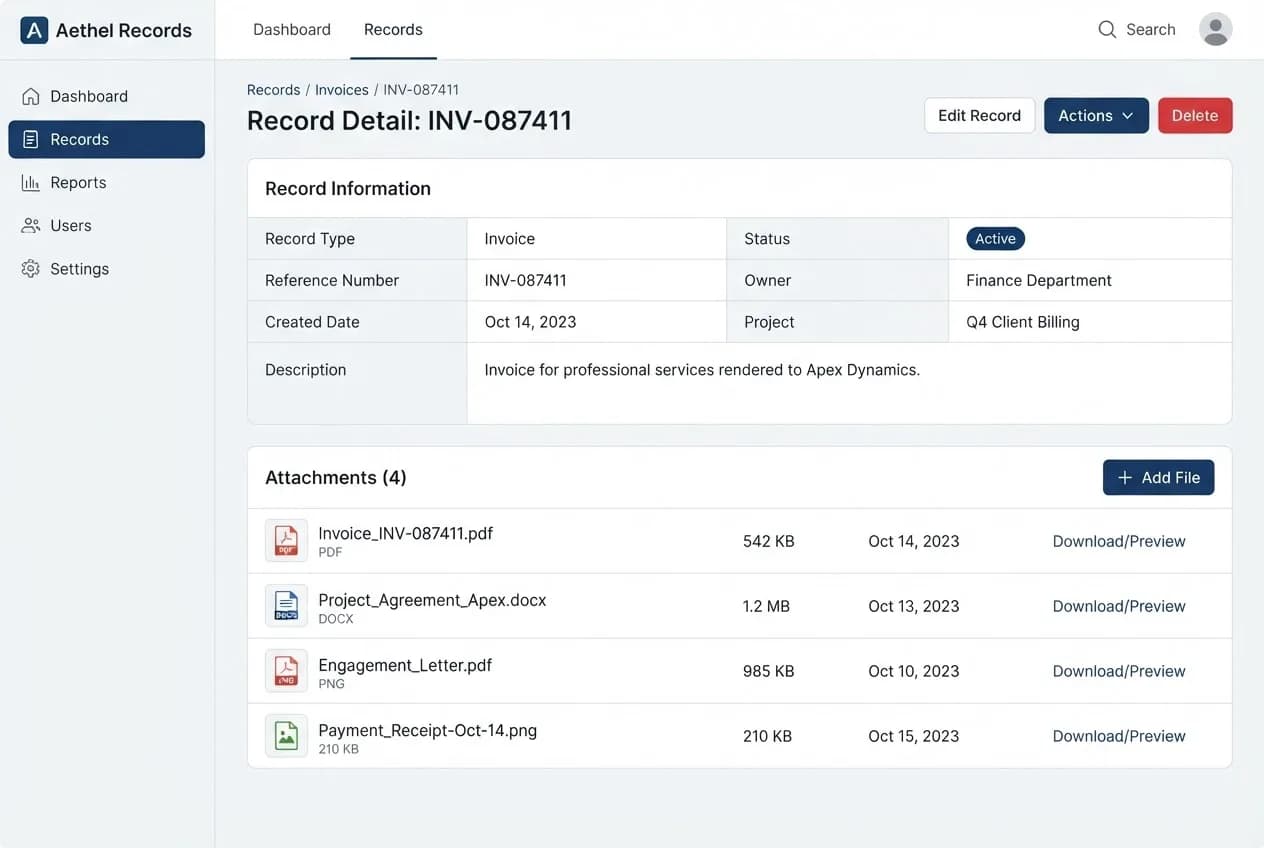Viewport: 1264px width, 848px height.
Task: Click the Reports bar chart icon
Action: coord(31,183)
